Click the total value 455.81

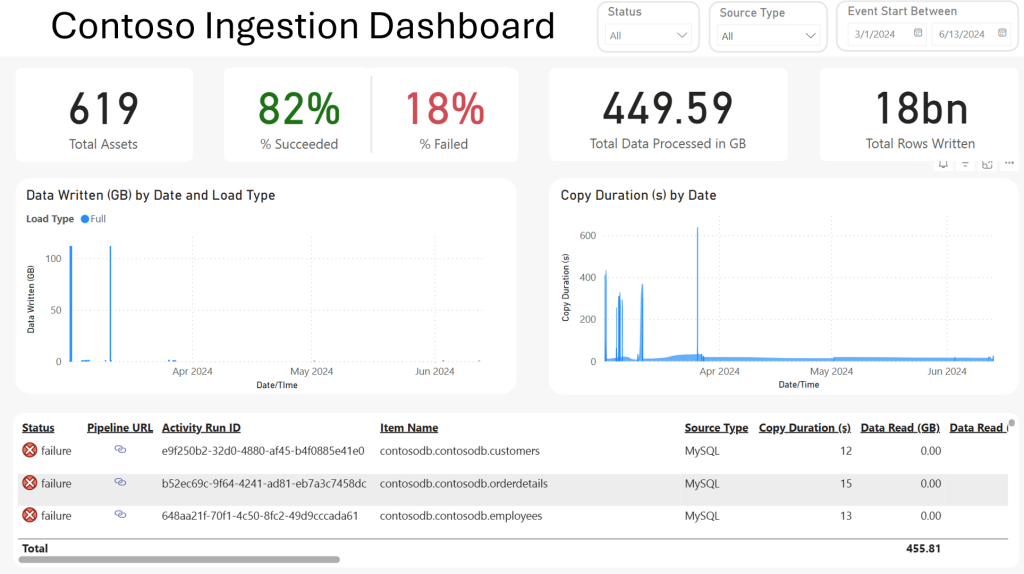(x=923, y=549)
